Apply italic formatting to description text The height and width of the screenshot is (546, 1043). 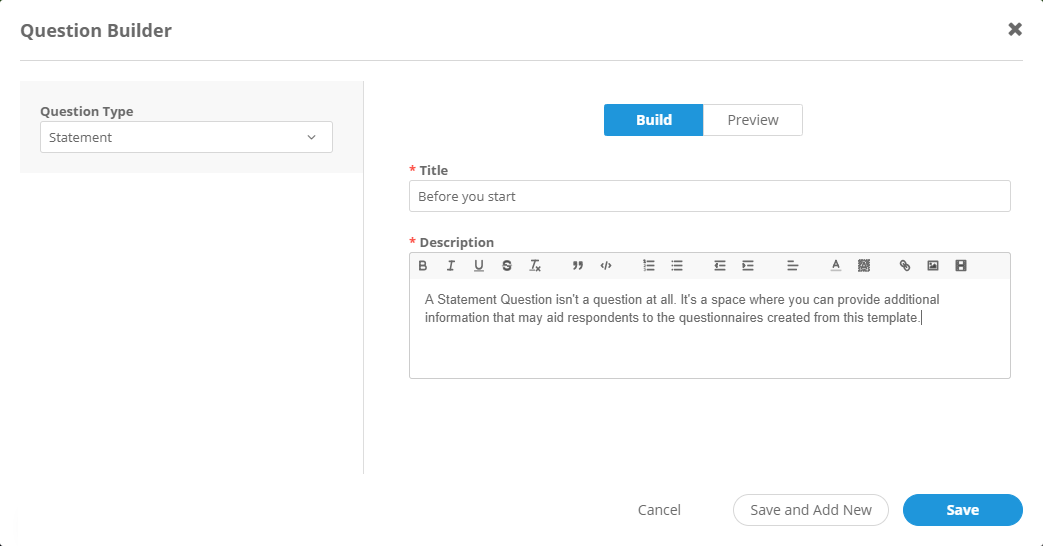click(x=451, y=266)
